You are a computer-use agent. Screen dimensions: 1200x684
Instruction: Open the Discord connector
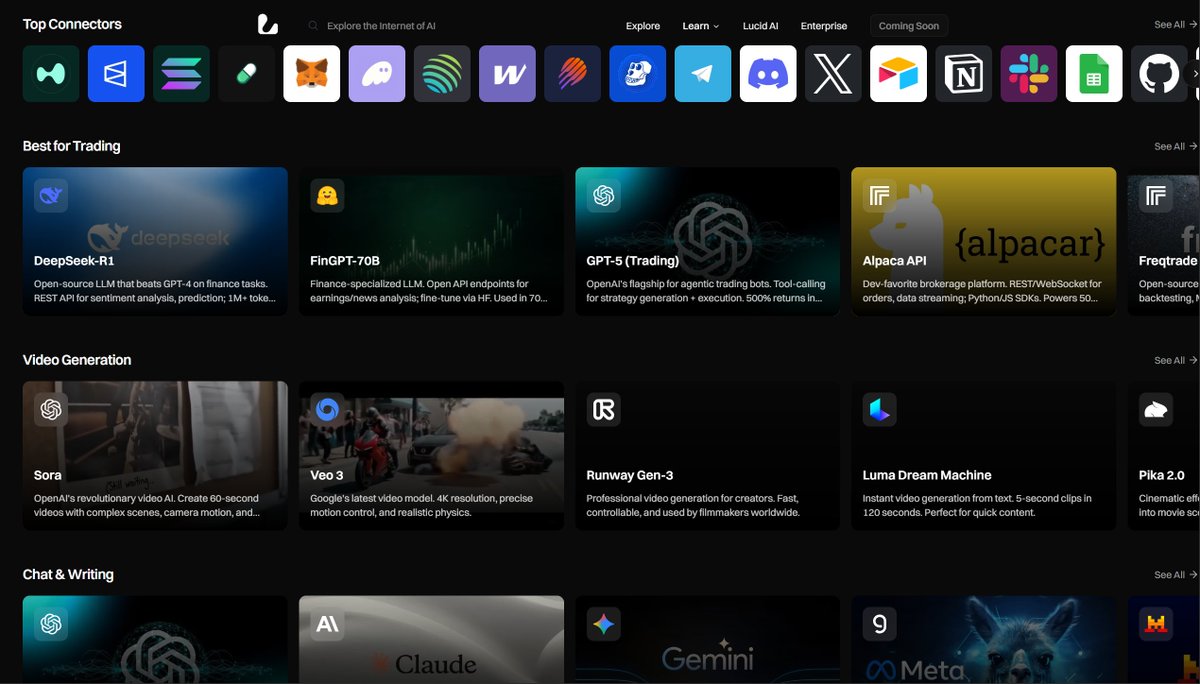[768, 73]
